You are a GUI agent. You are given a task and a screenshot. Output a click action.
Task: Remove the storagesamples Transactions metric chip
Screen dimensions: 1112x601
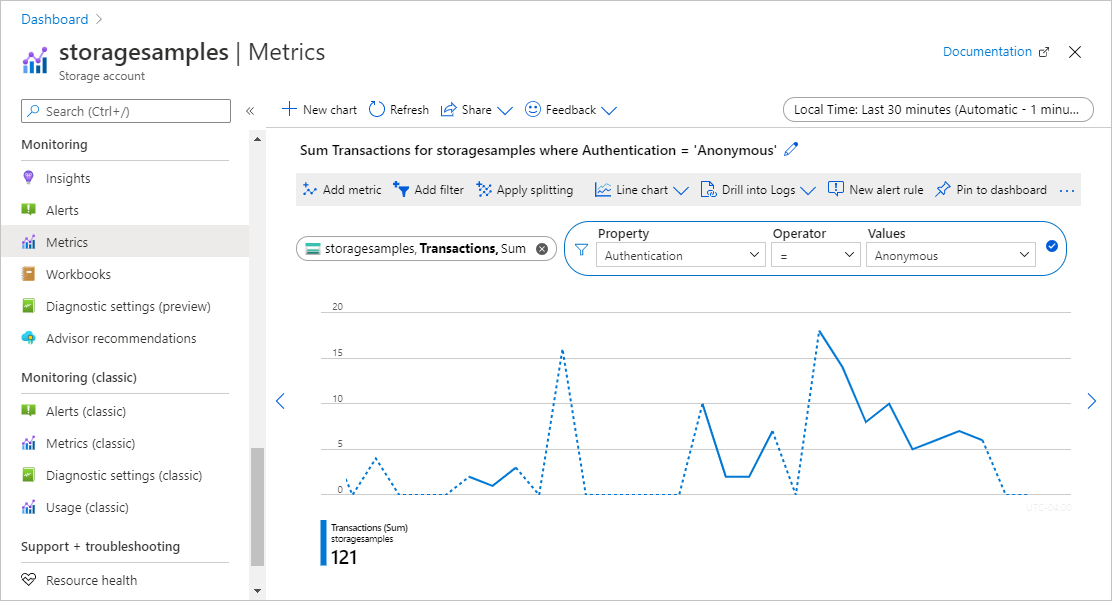[x=542, y=249]
